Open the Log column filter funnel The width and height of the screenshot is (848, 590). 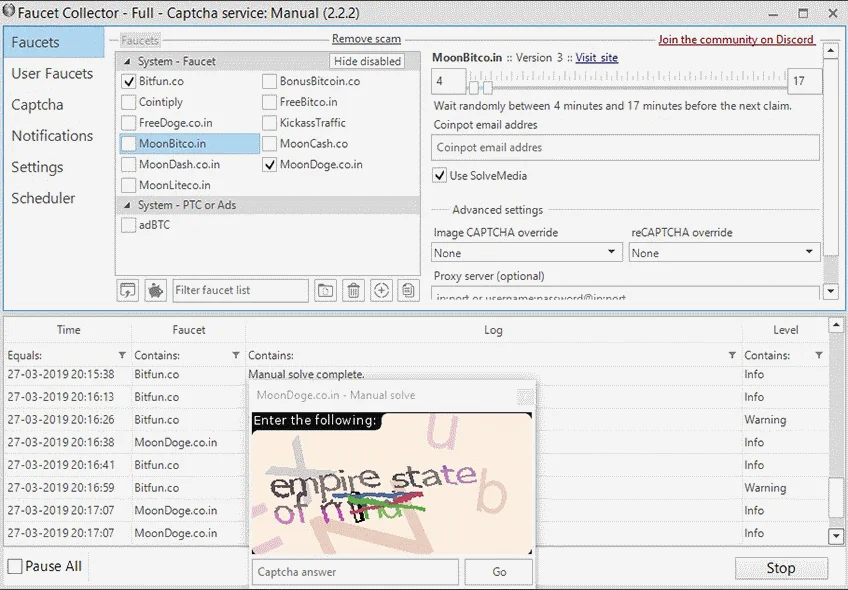point(732,355)
